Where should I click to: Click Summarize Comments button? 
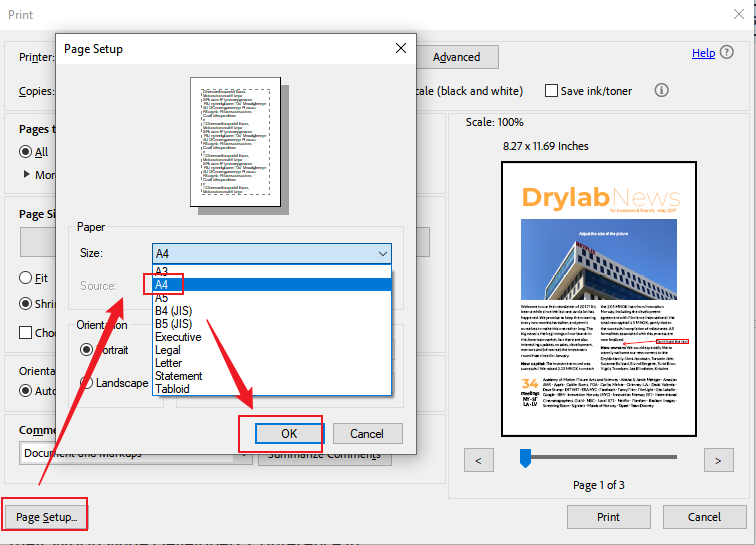pyautogui.click(x=324, y=456)
